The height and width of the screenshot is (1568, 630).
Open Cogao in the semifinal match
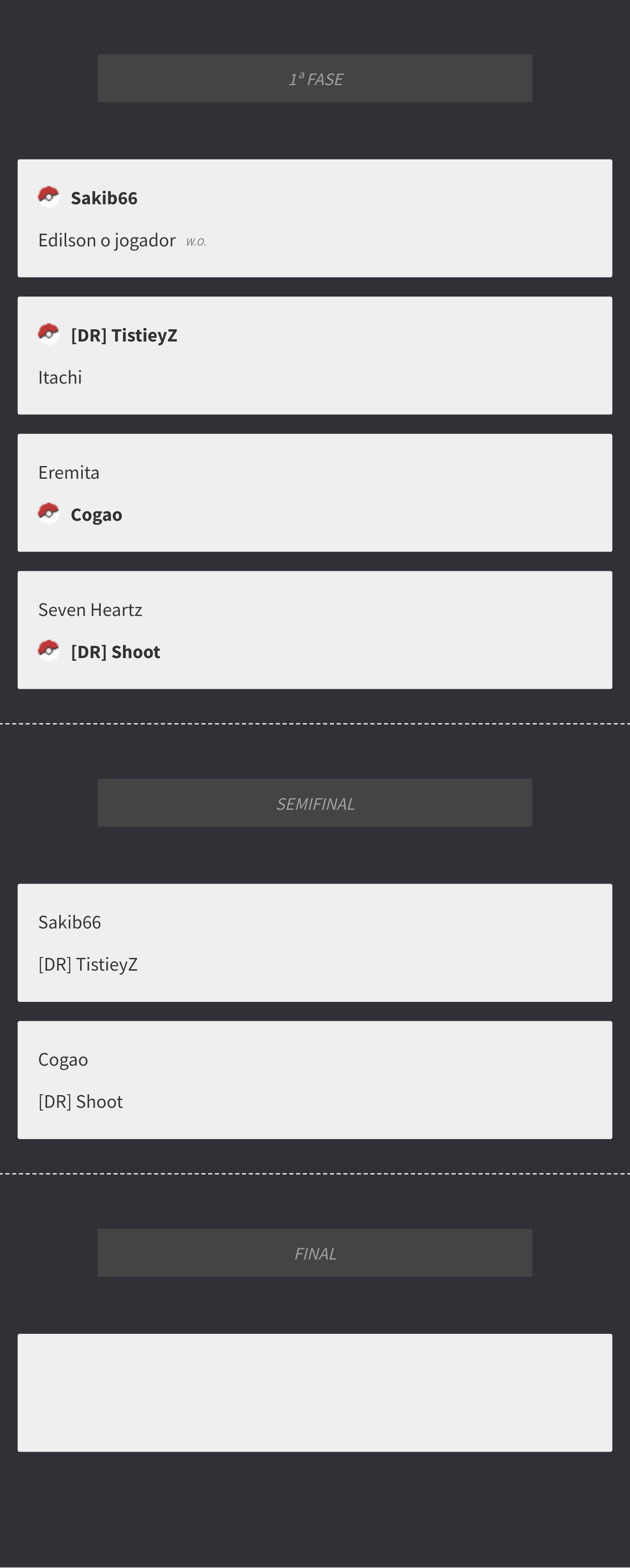pos(63,1060)
